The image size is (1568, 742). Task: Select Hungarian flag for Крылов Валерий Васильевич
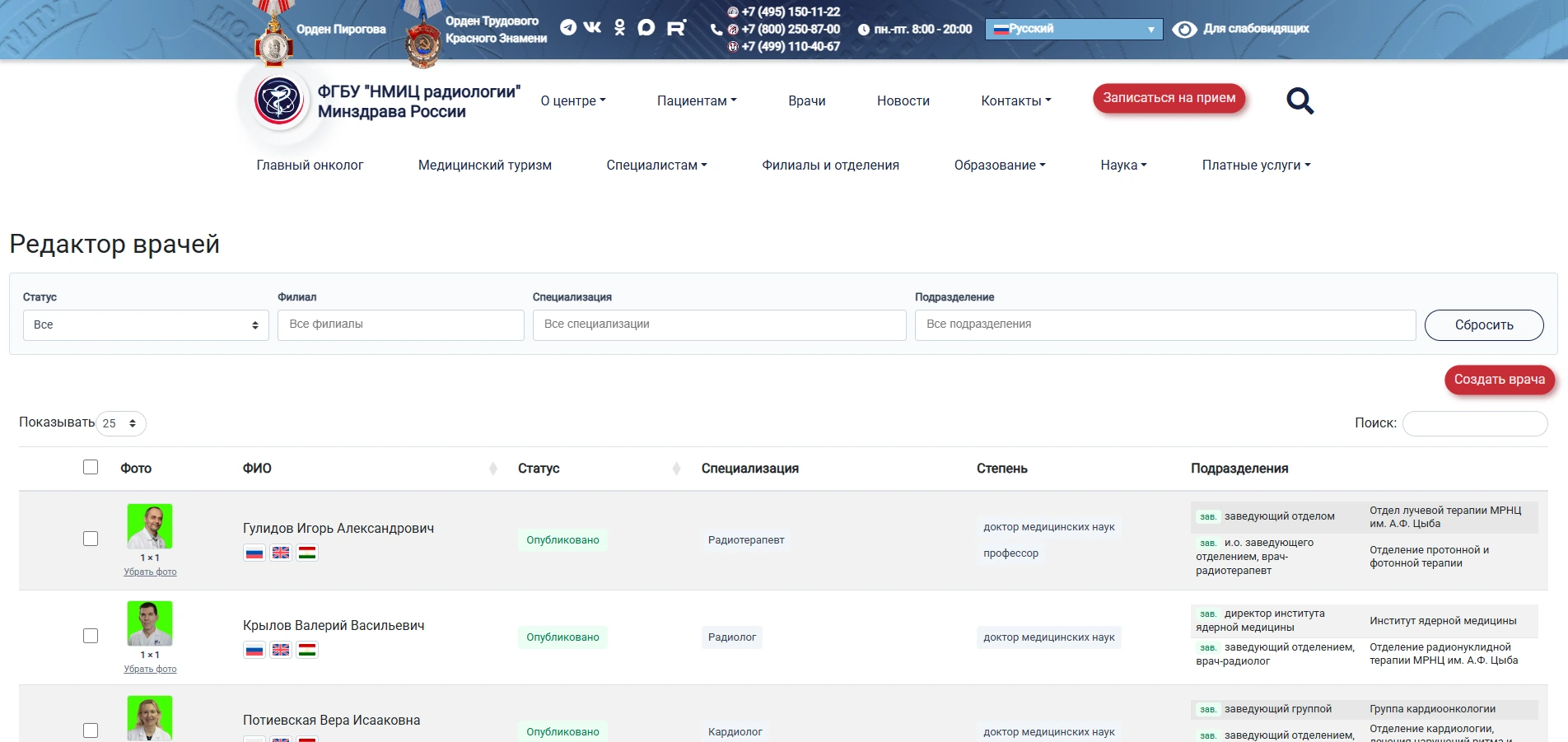pyautogui.click(x=307, y=650)
